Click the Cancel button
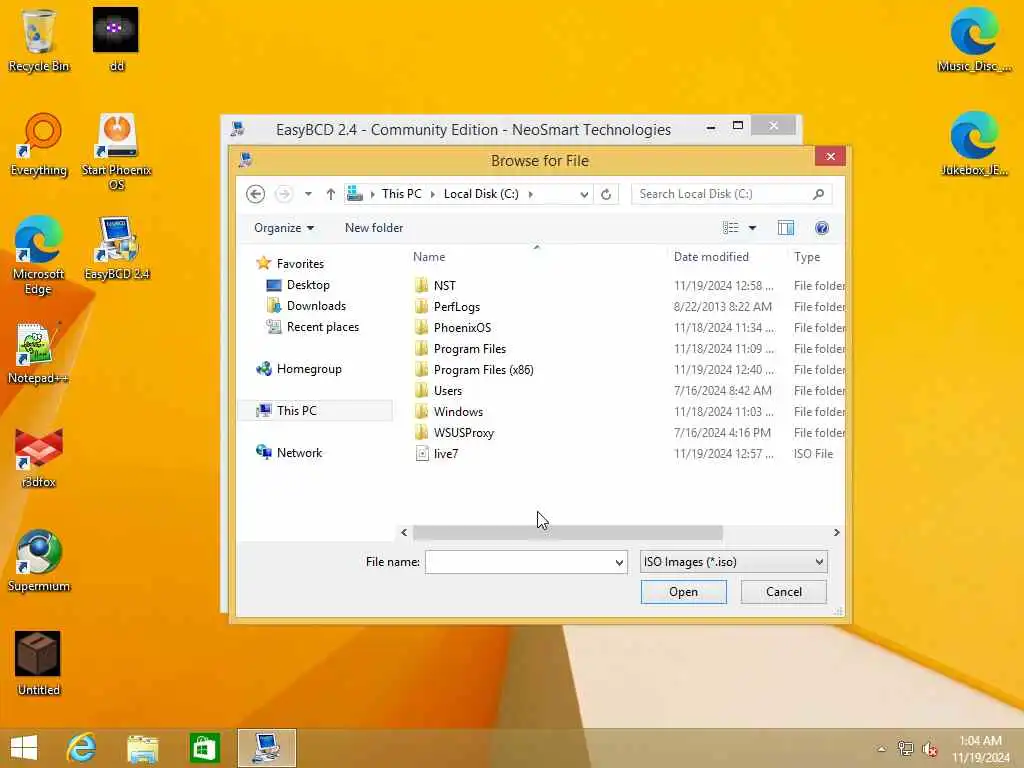This screenshot has width=1024, height=768. [x=783, y=592]
